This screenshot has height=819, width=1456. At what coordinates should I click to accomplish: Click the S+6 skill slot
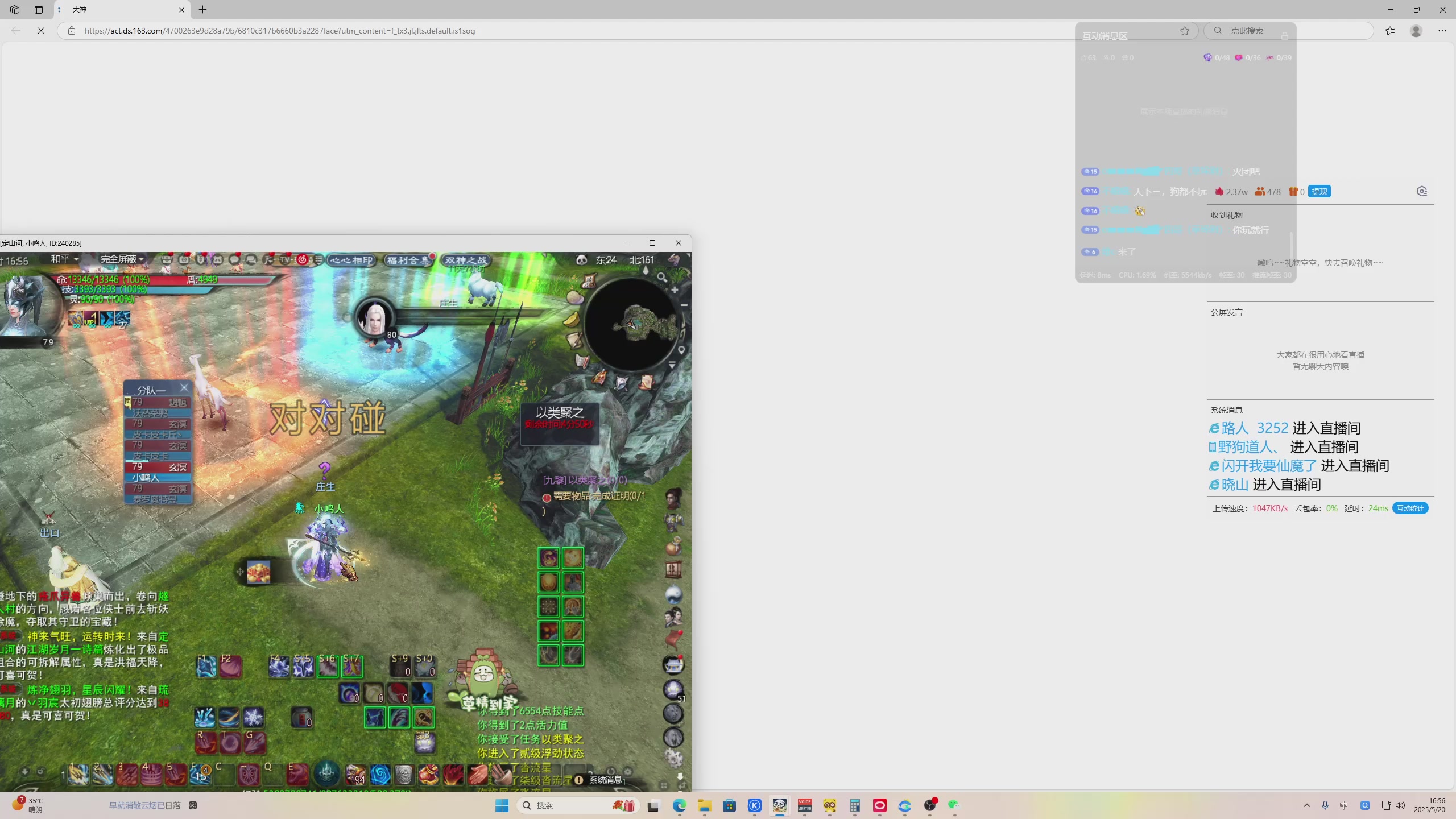point(328,666)
